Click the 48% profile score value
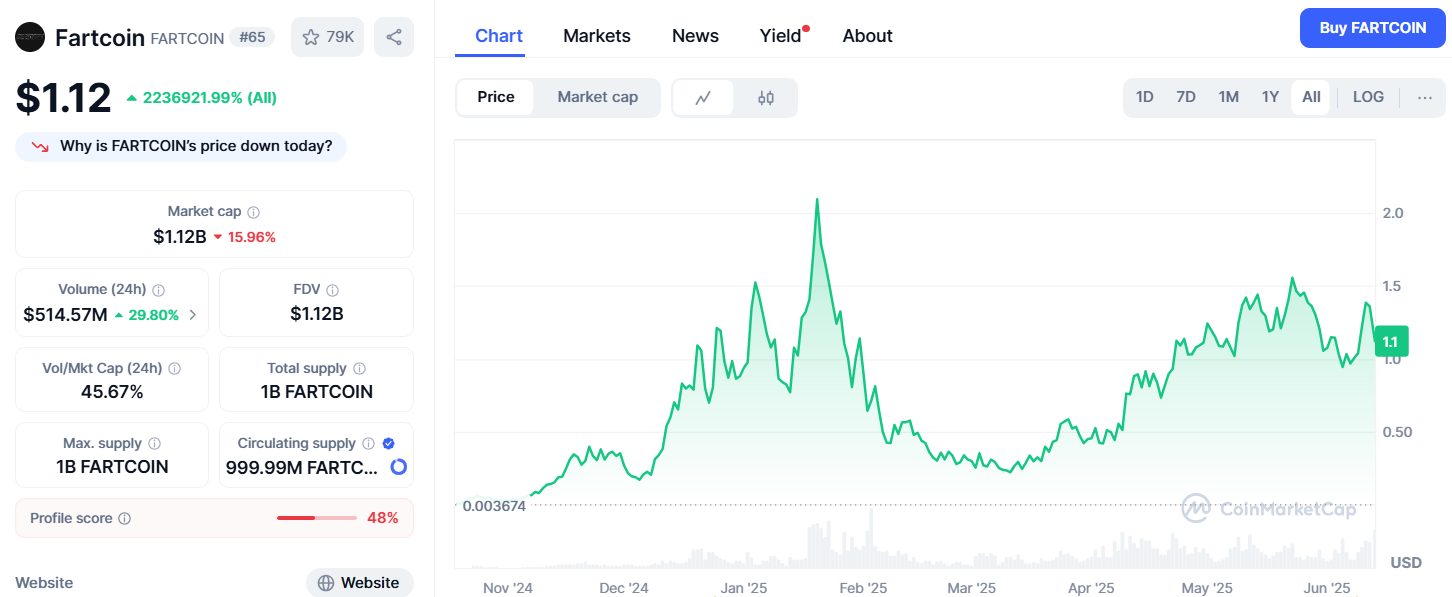1452x597 pixels. click(x=383, y=518)
